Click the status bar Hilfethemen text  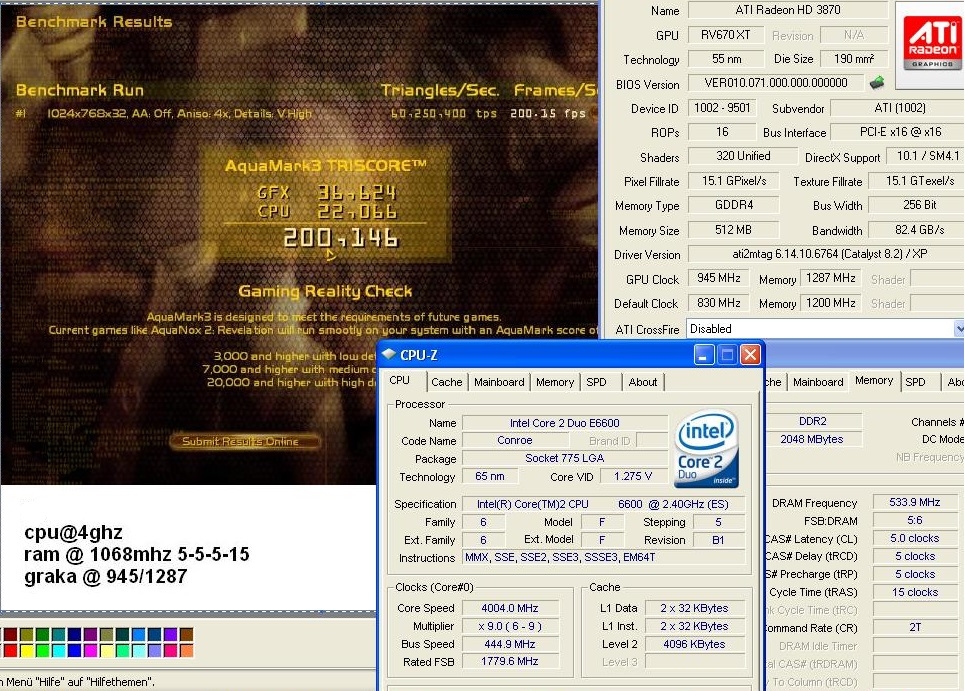coord(78,682)
